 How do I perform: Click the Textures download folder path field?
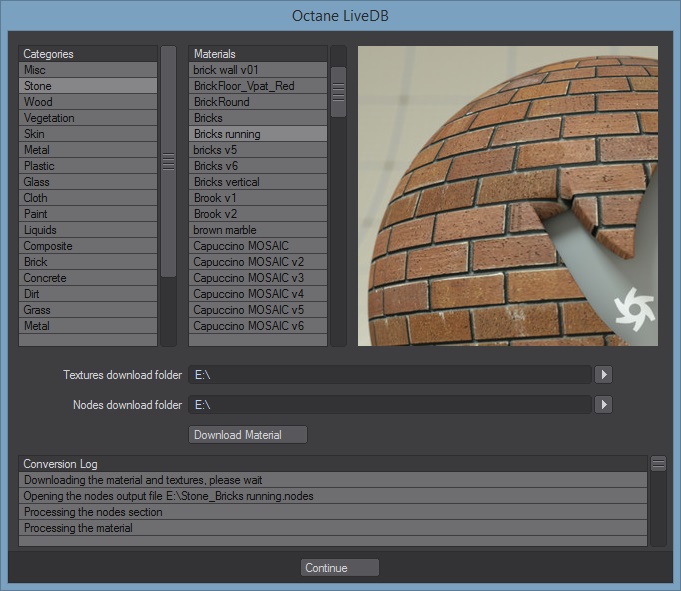coord(390,375)
